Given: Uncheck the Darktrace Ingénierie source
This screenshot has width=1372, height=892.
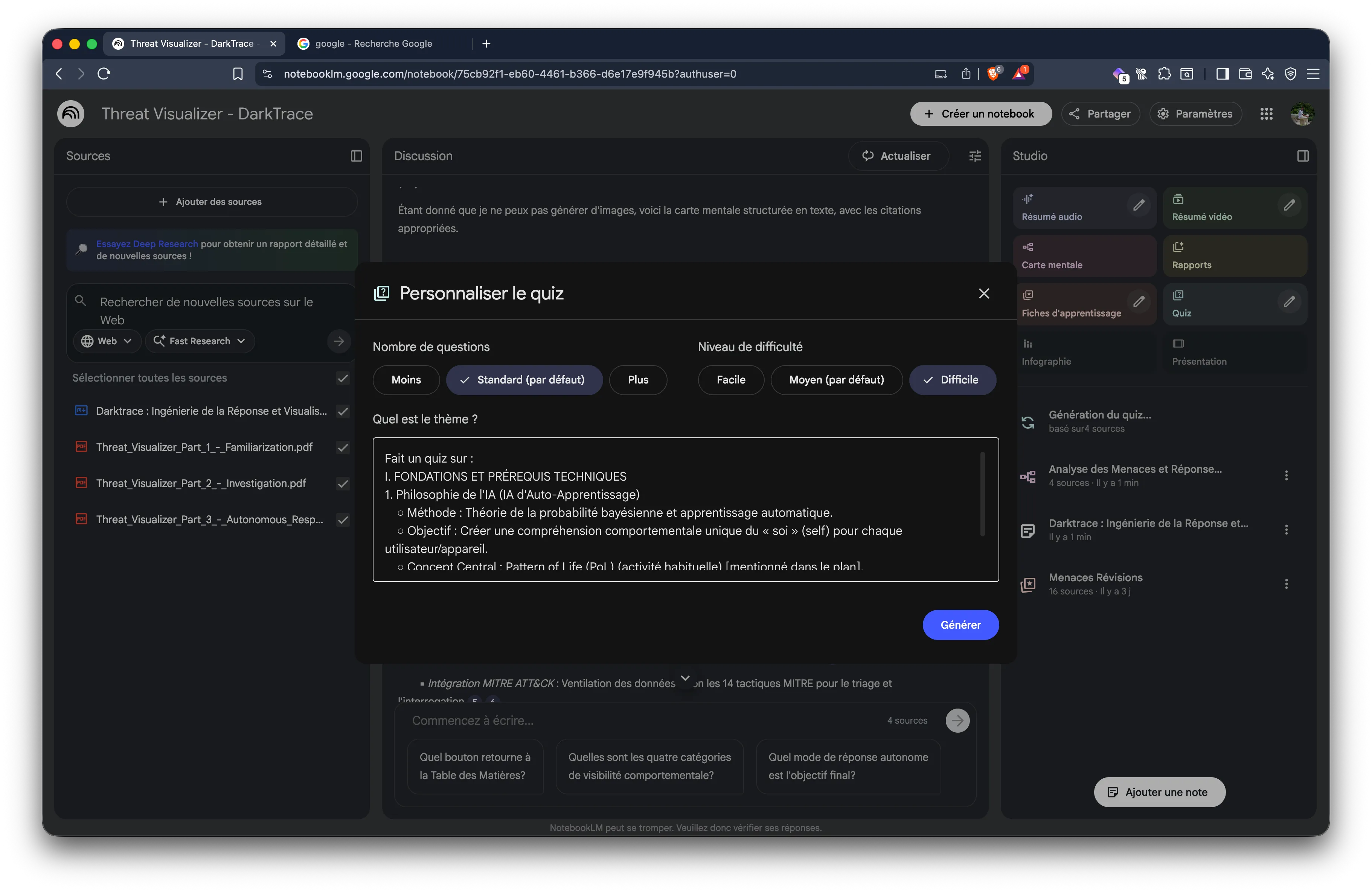Looking at the screenshot, I should pos(342,412).
